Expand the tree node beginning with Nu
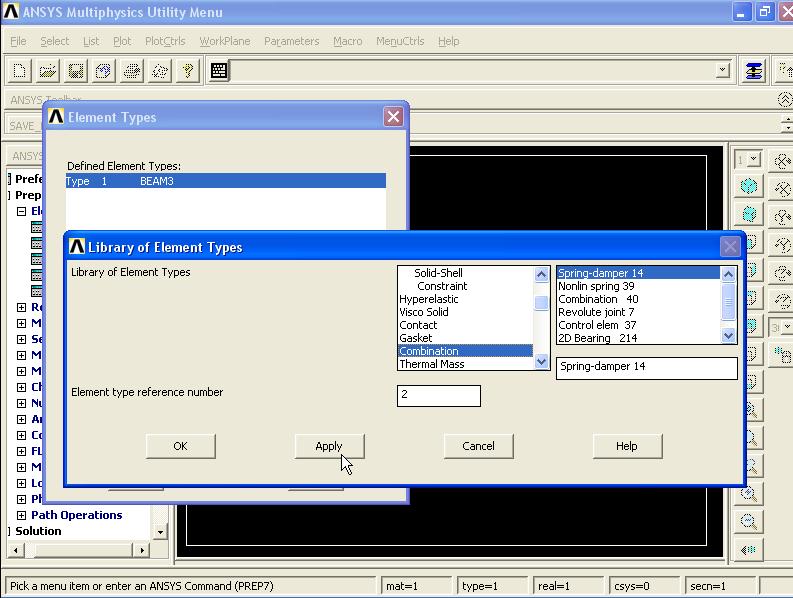Screen dimensions: 793x598 pyautogui.click(x=21, y=403)
